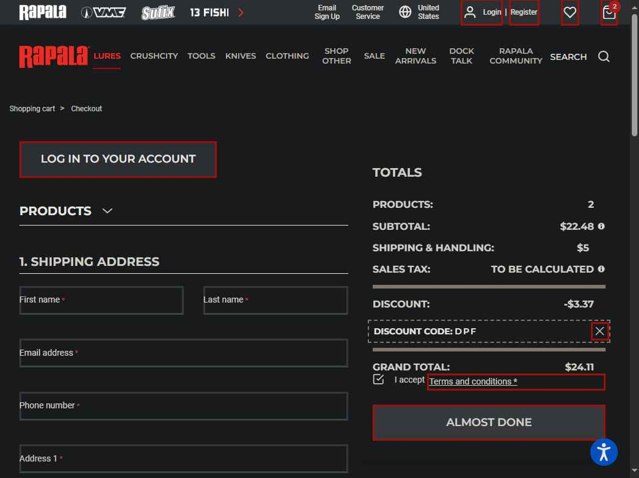The height and width of the screenshot is (478, 639).
Task: Open the shopping cart bag icon
Action: coord(609,13)
